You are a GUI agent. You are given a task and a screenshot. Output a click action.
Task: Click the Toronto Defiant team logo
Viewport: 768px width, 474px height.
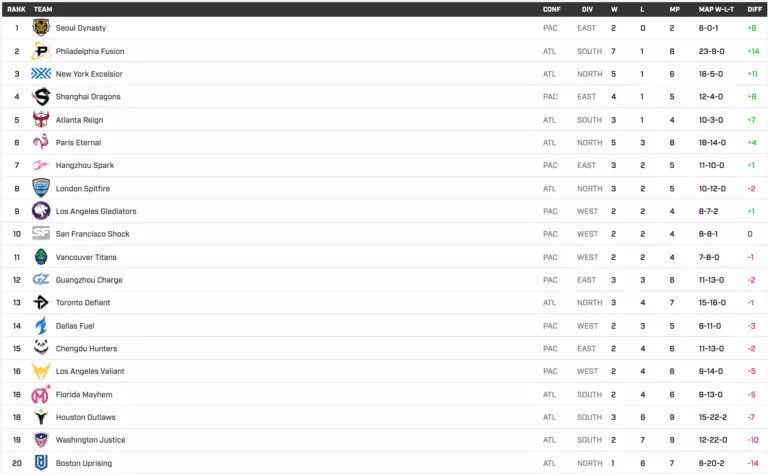[41, 302]
